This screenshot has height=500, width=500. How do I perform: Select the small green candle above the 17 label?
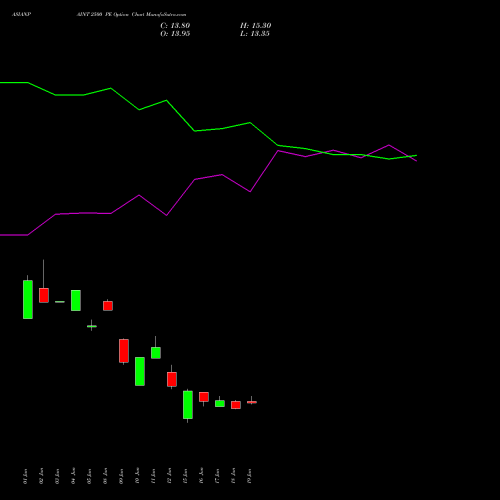point(220,403)
